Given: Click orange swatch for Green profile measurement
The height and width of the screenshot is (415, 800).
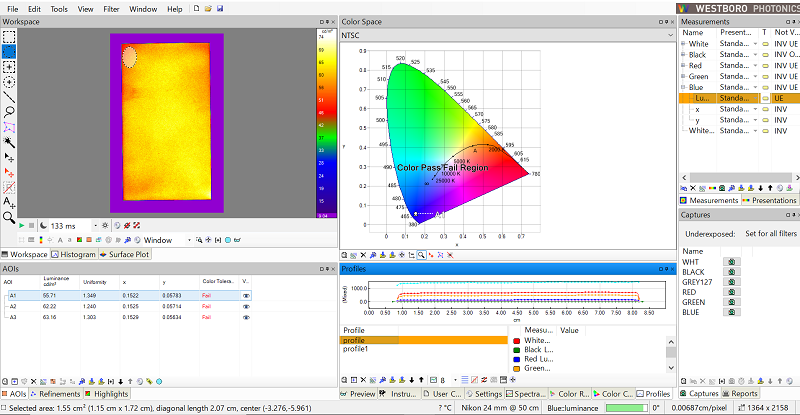Looking at the screenshot, I should tap(516, 369).
